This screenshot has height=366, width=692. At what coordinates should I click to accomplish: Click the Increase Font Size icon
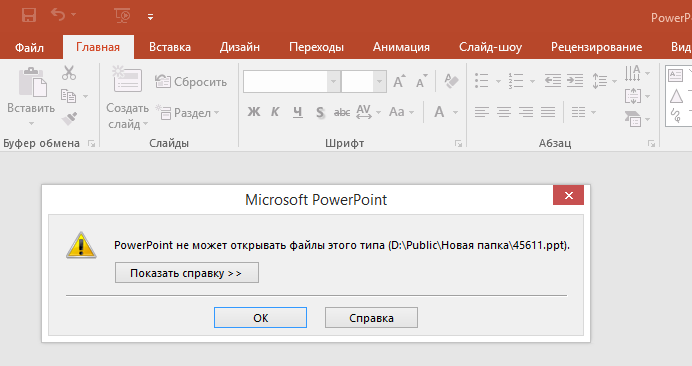(399, 81)
